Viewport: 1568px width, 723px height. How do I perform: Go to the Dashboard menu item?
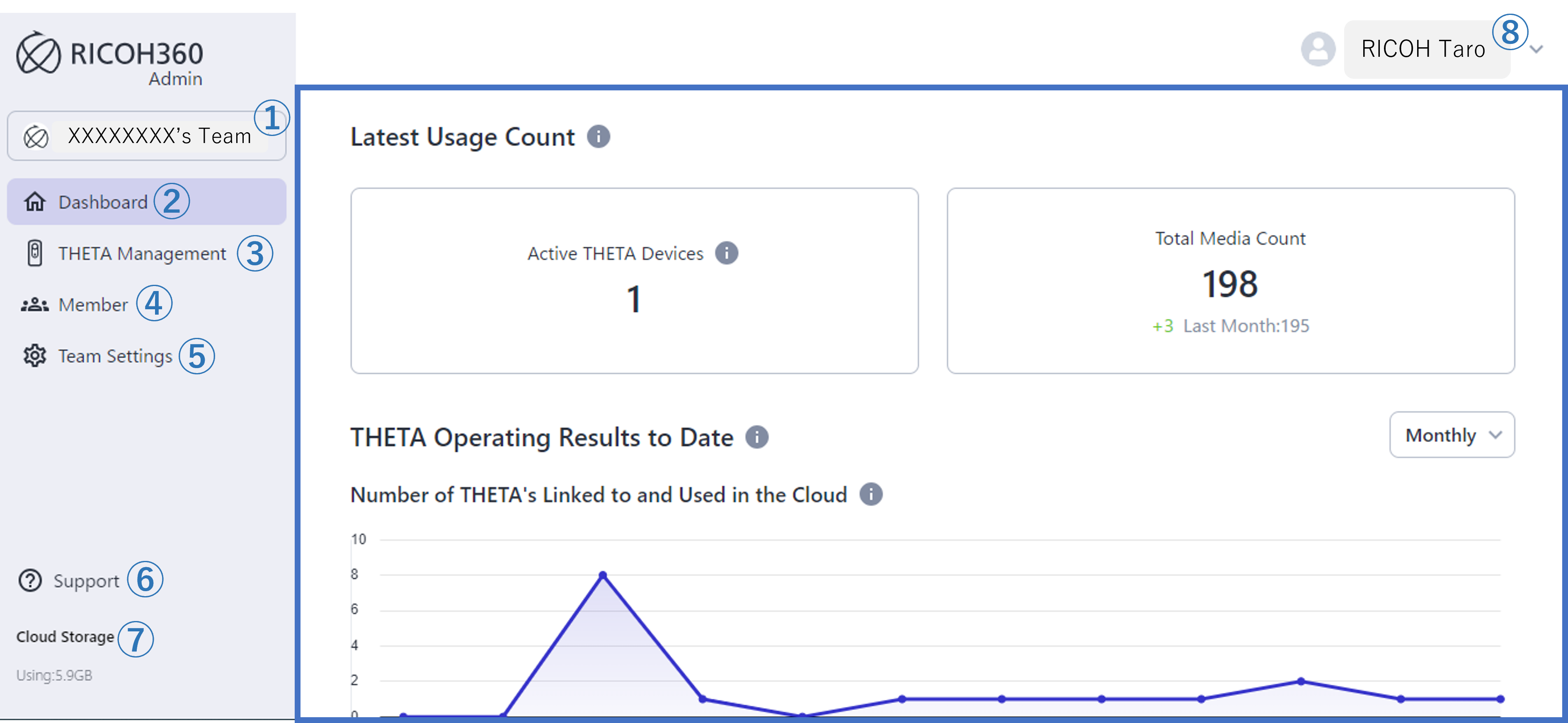click(x=146, y=201)
